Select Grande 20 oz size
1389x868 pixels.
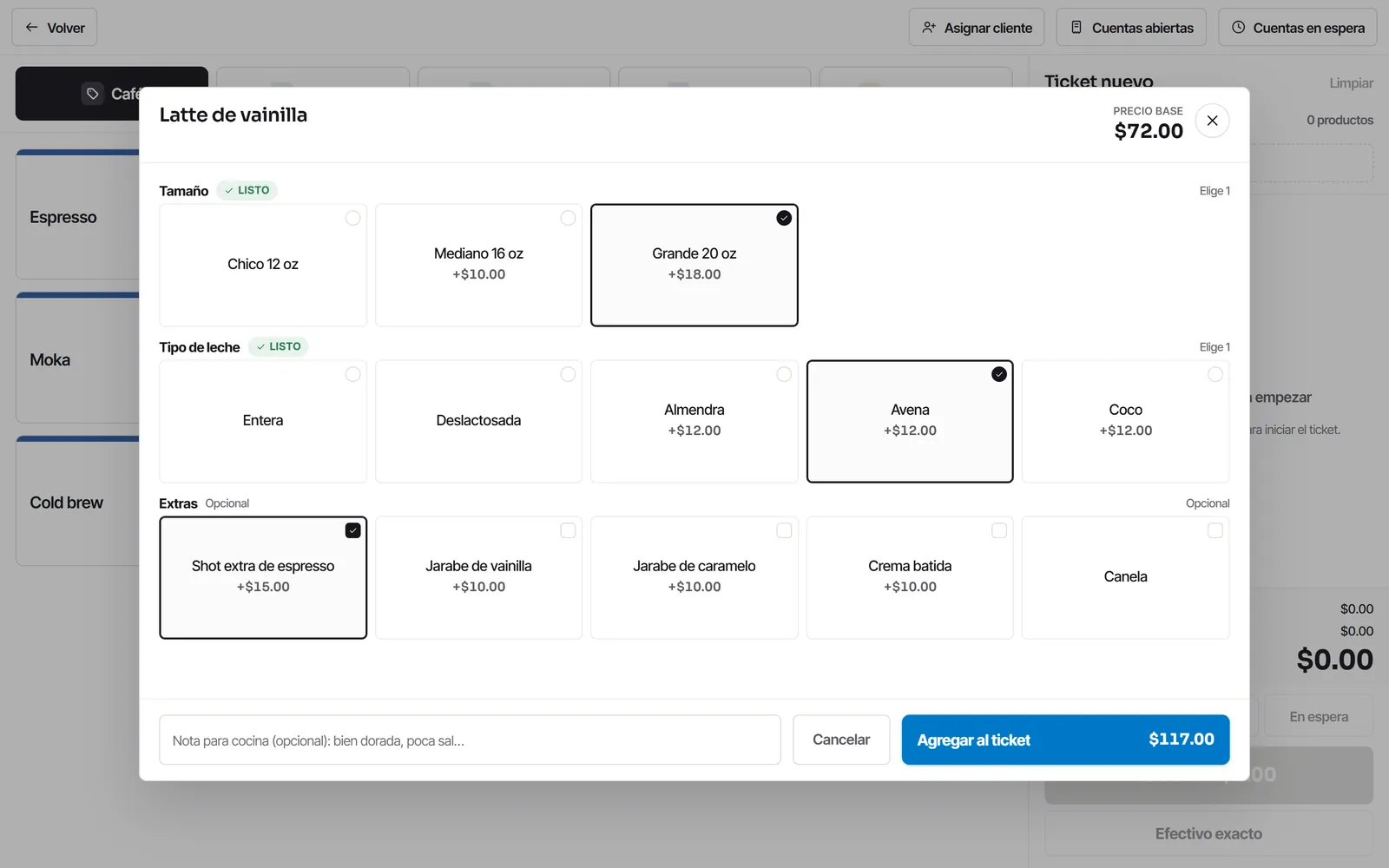[x=694, y=266]
